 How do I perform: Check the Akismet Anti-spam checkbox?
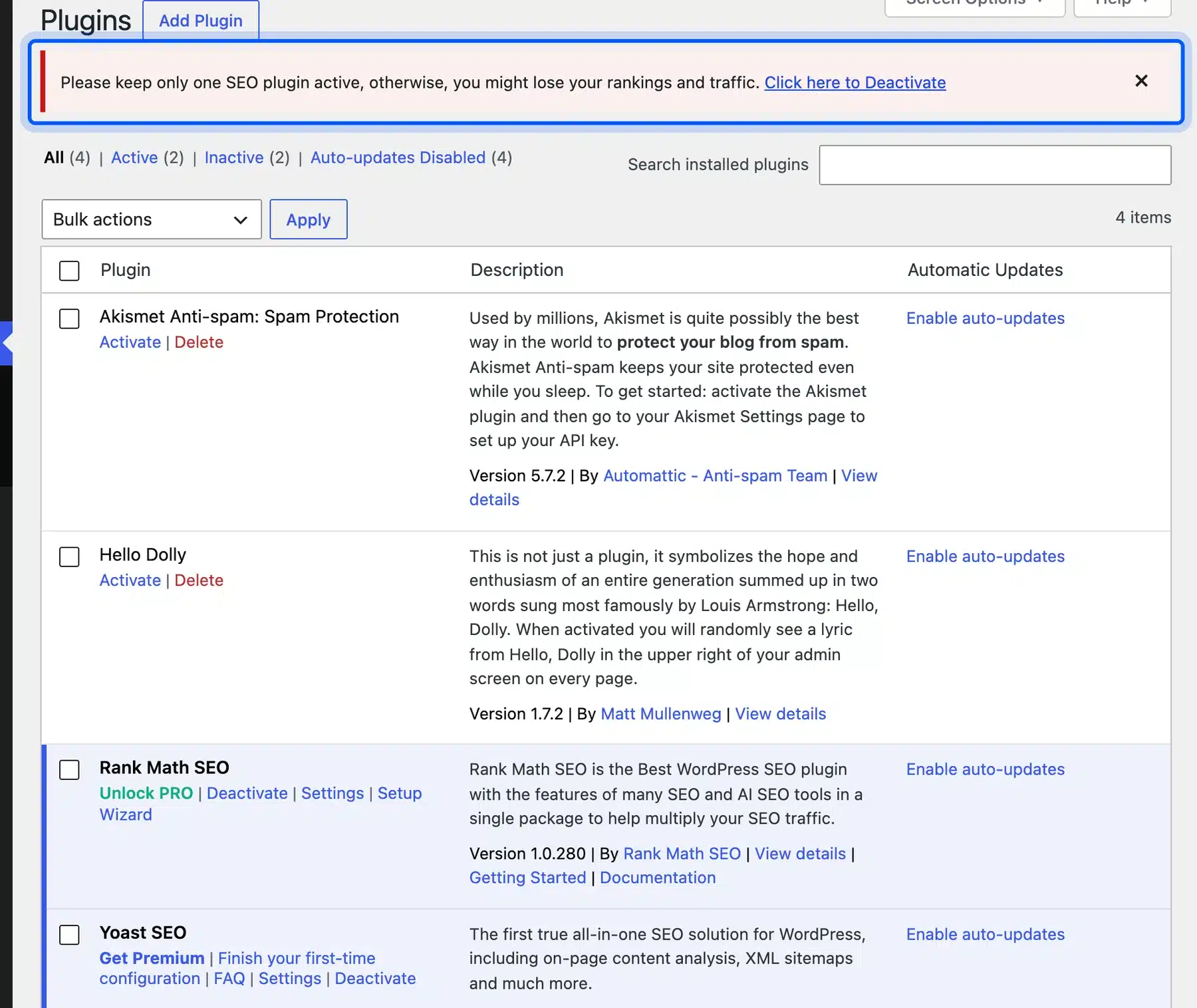(x=69, y=318)
